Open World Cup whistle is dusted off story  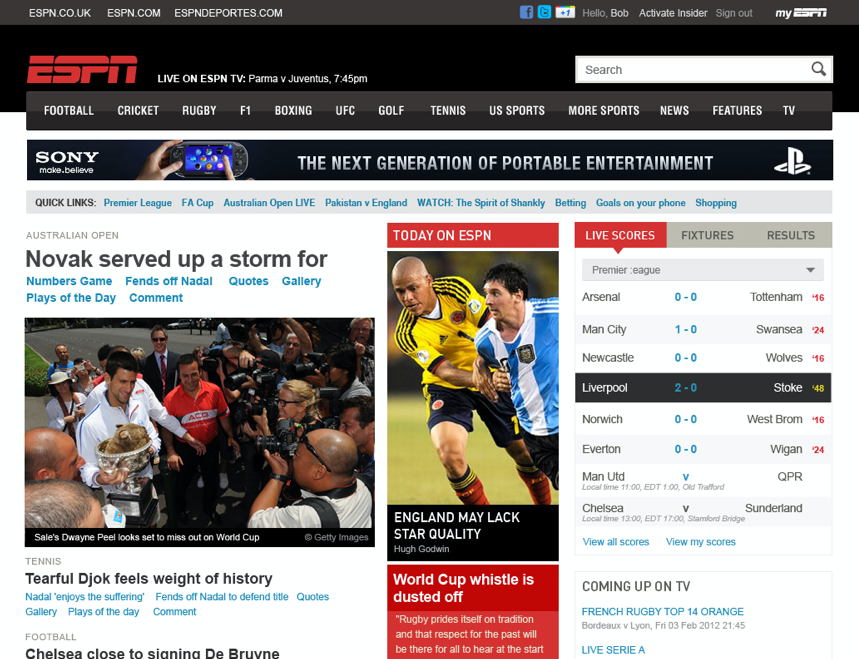[463, 588]
